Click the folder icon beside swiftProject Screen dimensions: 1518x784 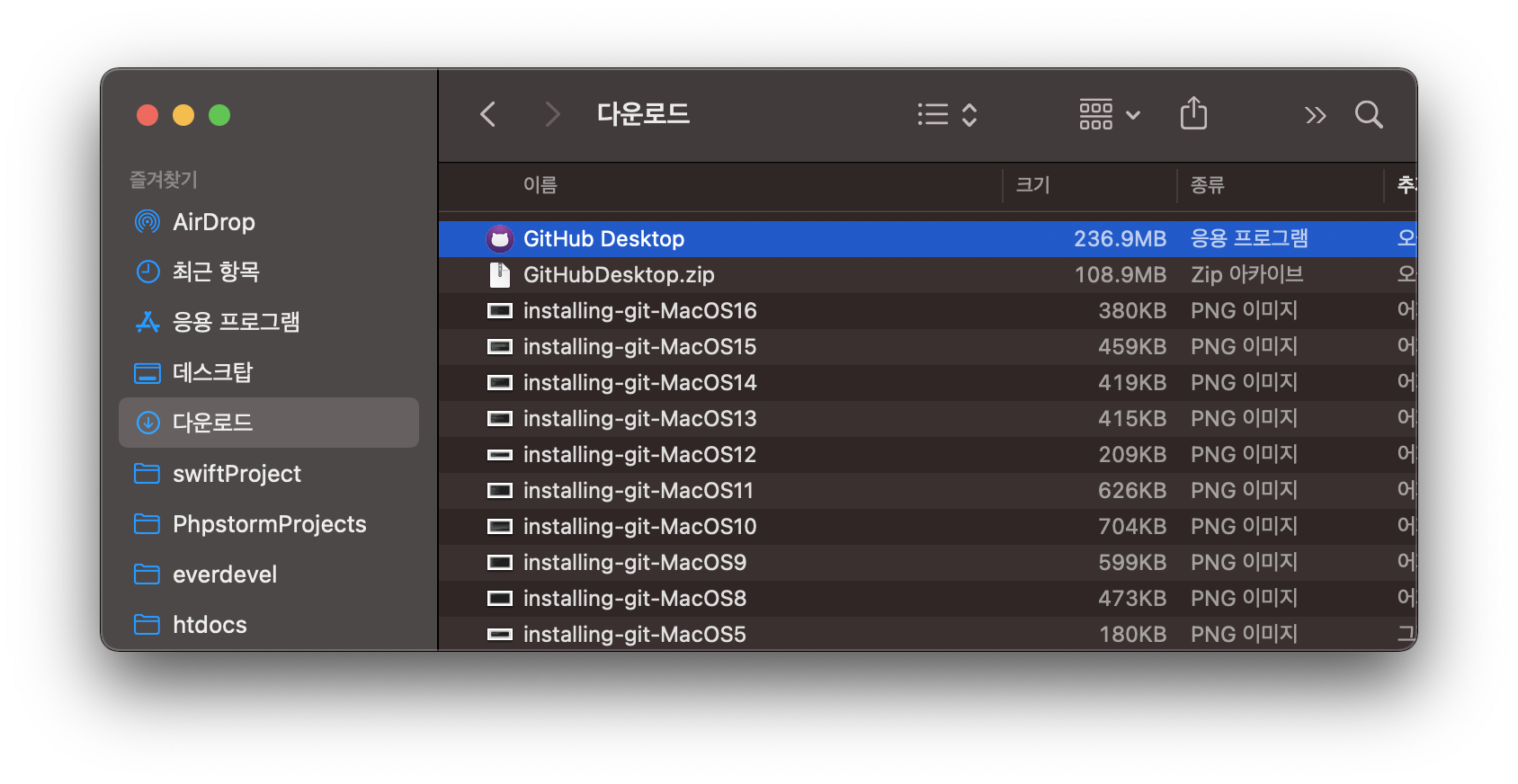[147, 473]
